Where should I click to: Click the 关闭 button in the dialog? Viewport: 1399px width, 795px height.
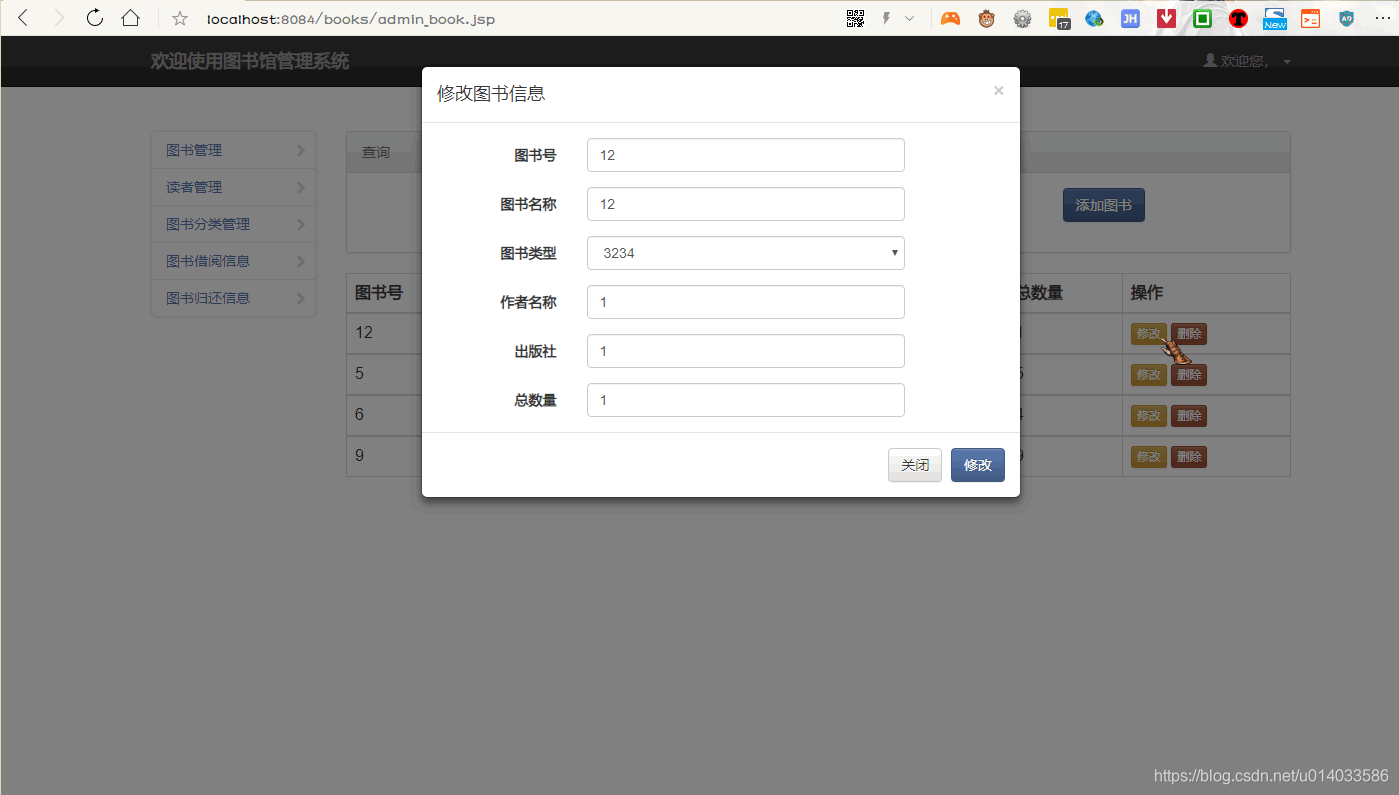[915, 465]
